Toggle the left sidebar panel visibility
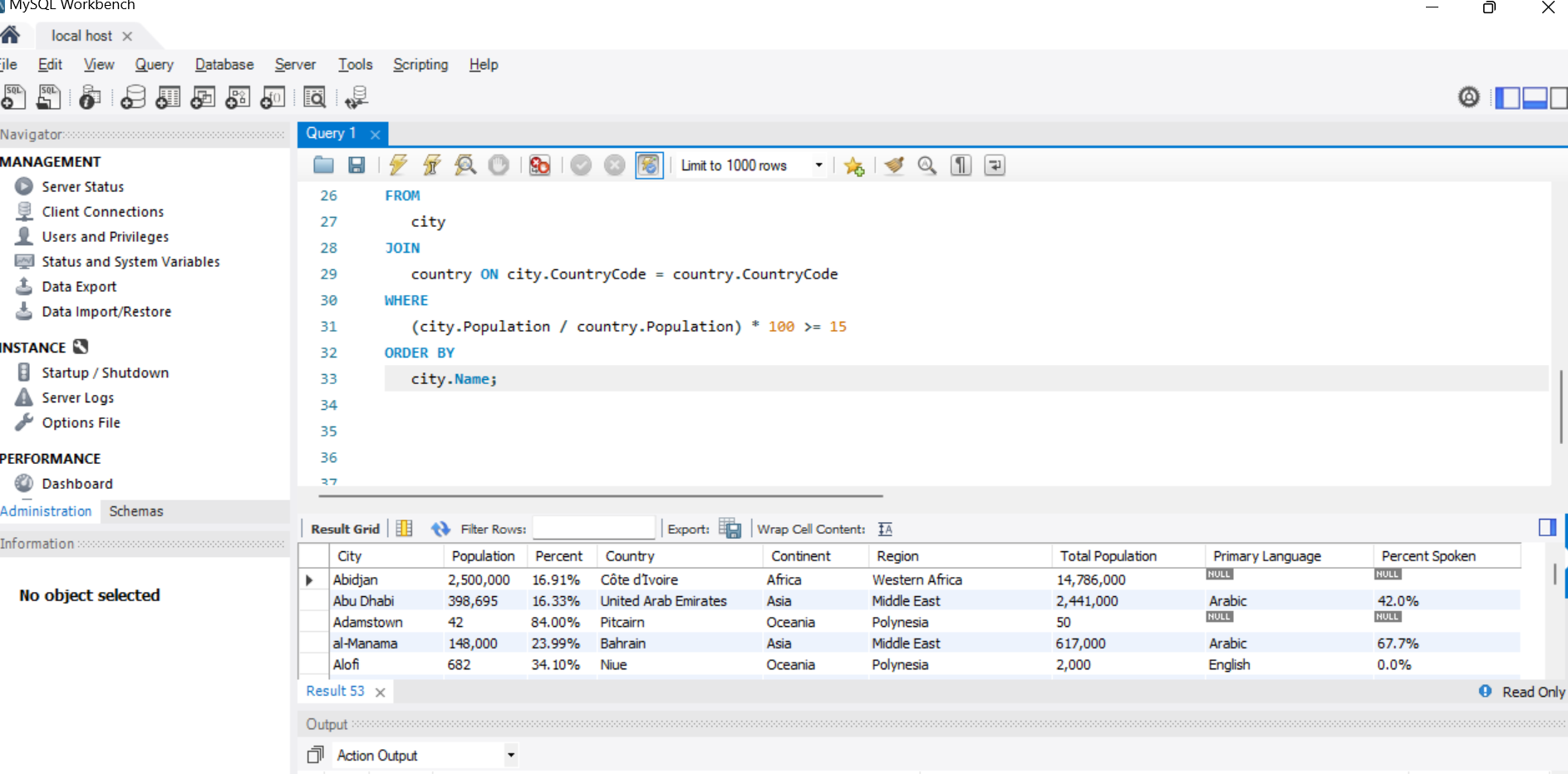Viewport: 1568px width, 774px height. coord(1507,98)
